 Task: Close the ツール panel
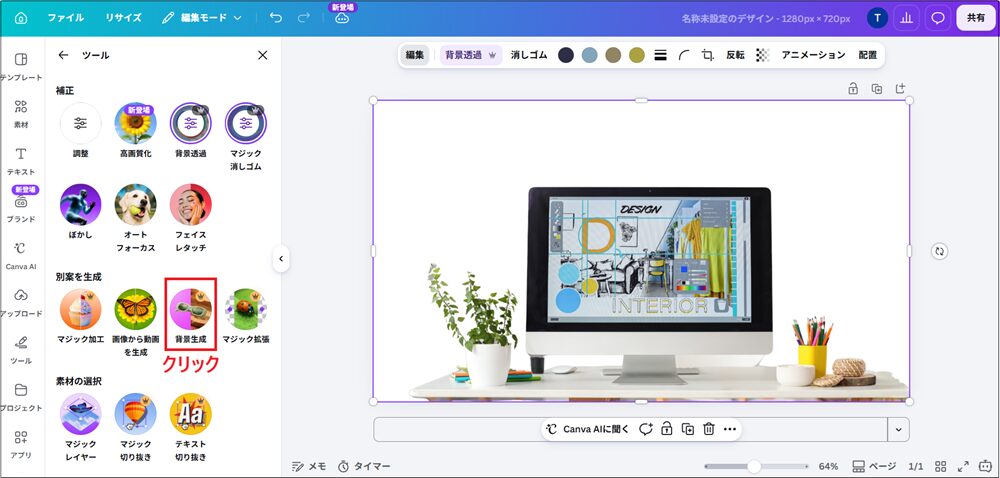click(263, 55)
